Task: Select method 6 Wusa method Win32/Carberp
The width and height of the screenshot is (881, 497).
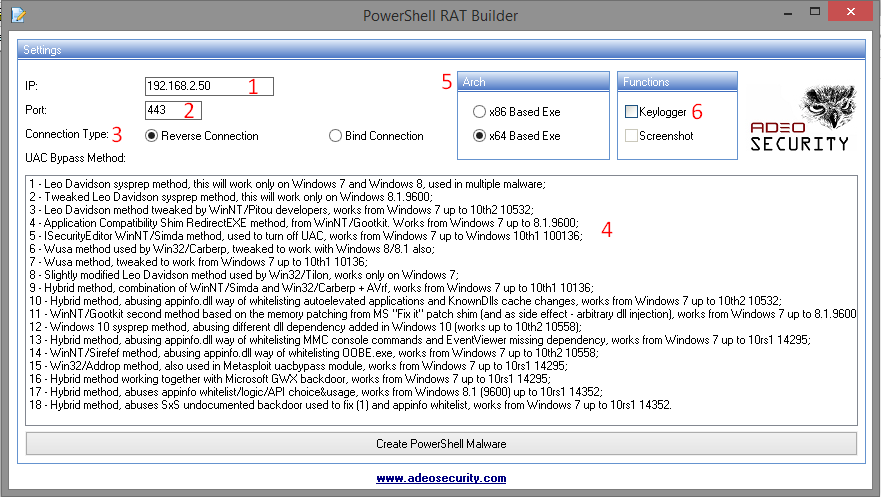Action: pyautogui.click(x=232, y=249)
